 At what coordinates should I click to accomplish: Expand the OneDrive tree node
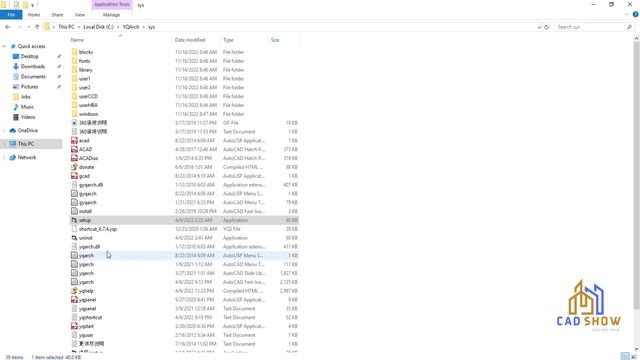4,131
